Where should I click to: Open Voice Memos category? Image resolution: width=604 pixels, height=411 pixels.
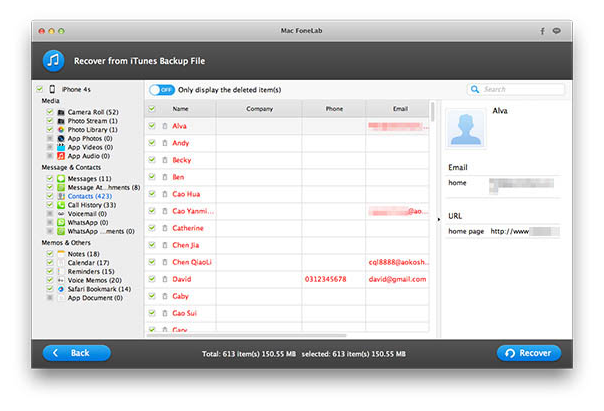tap(94, 280)
